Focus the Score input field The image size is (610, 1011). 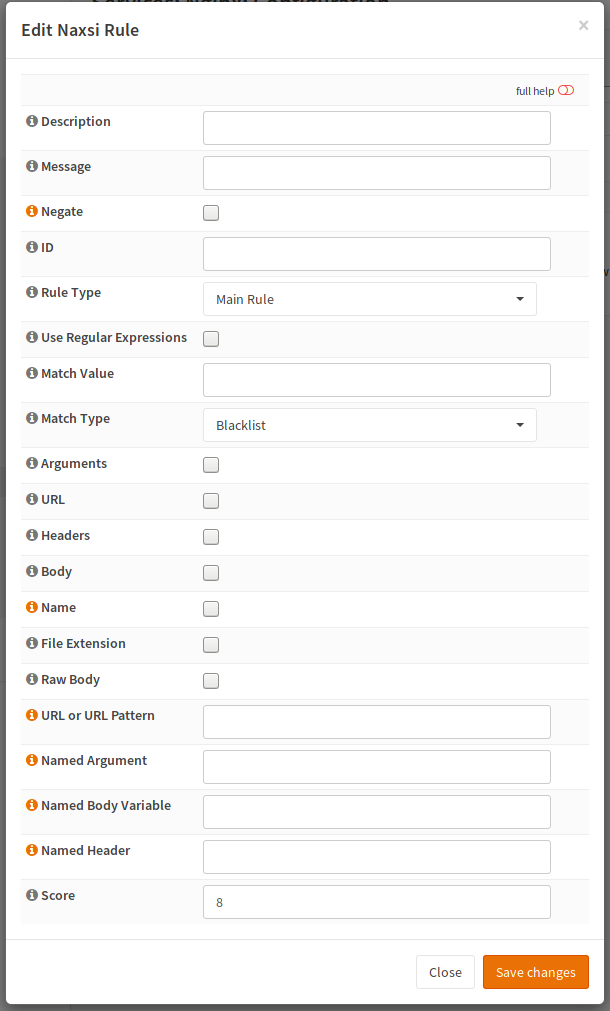pyautogui.click(x=376, y=902)
